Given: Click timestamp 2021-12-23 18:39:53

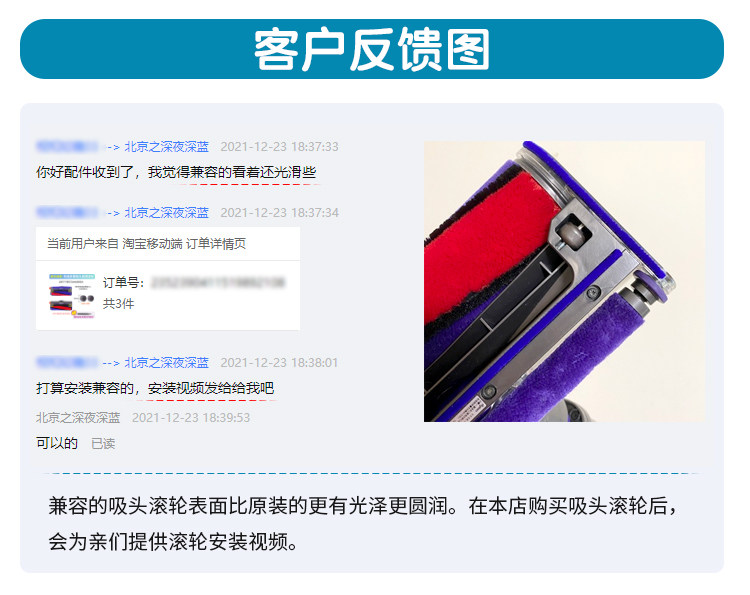Looking at the screenshot, I should [191, 418].
